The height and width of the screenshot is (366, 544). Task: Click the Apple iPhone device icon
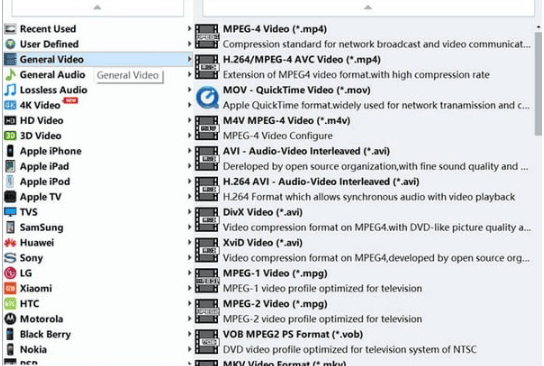[x=10, y=151]
